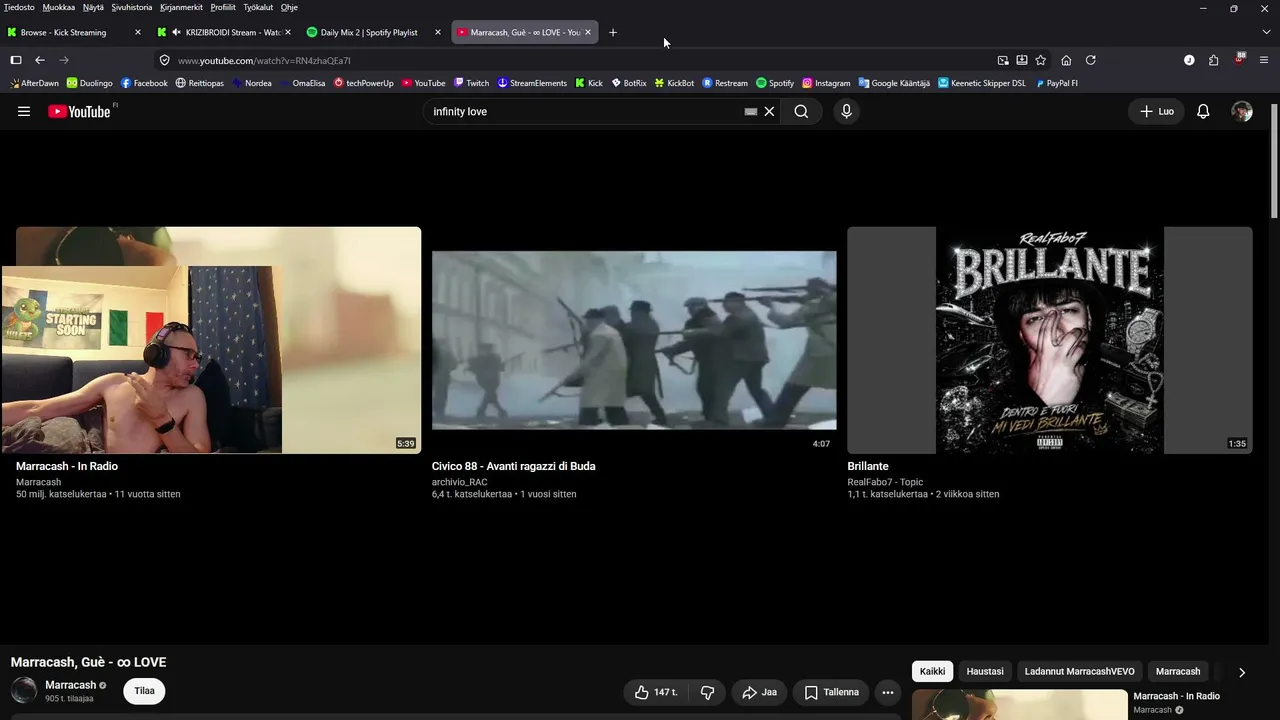Go back one page in the browser
Screen dimensions: 1280x720
coord(40,60)
